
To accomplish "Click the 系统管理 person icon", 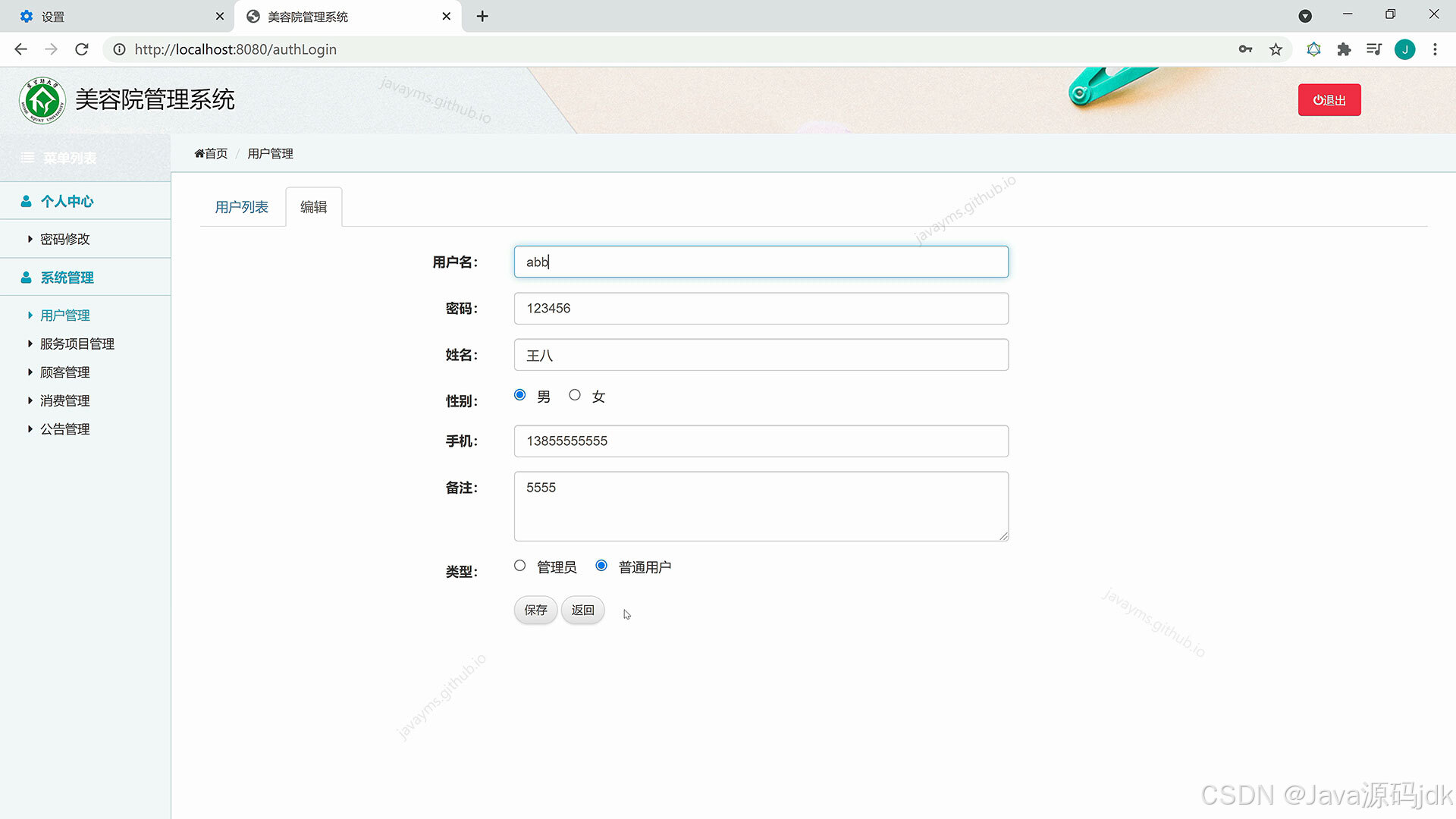I will pyautogui.click(x=26, y=278).
